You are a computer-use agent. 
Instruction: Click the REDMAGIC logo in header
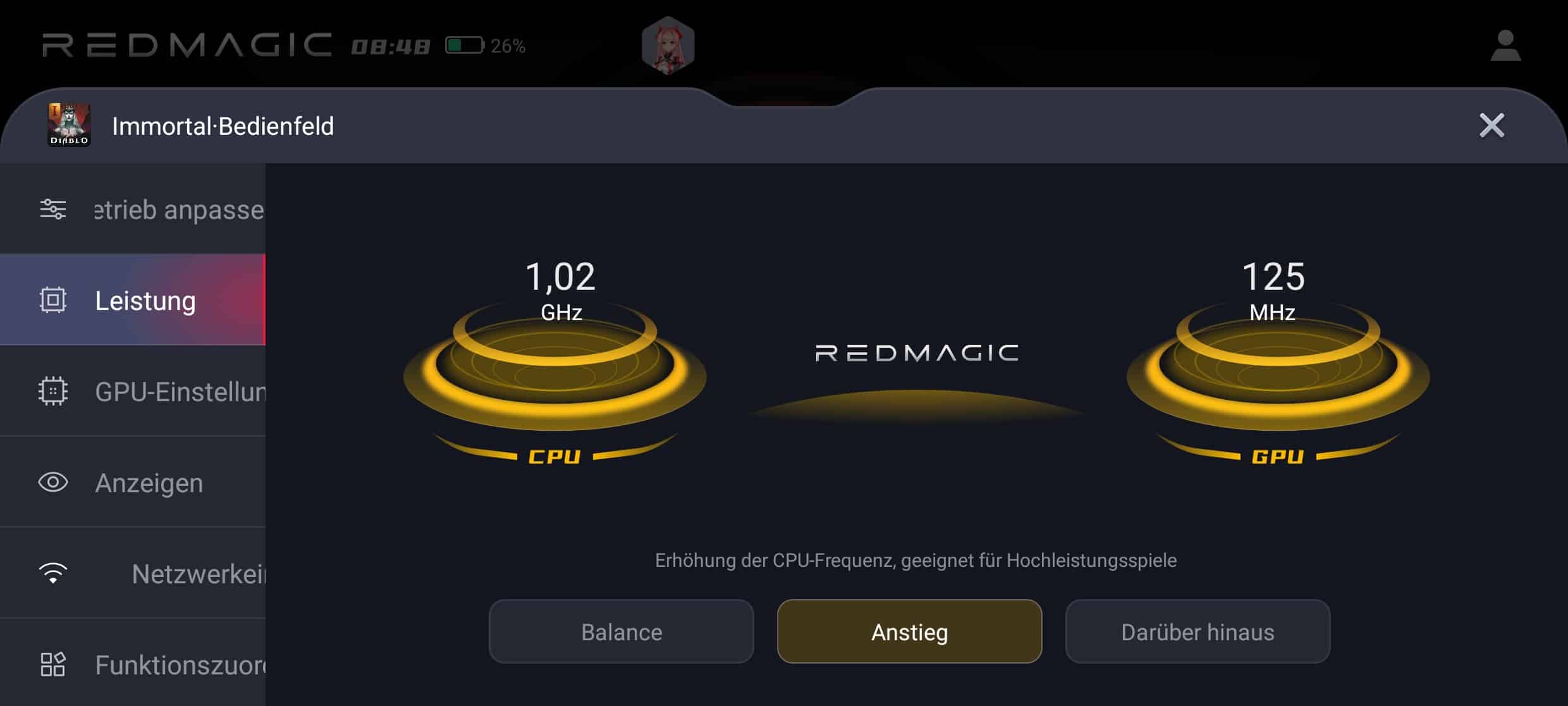[x=187, y=46]
